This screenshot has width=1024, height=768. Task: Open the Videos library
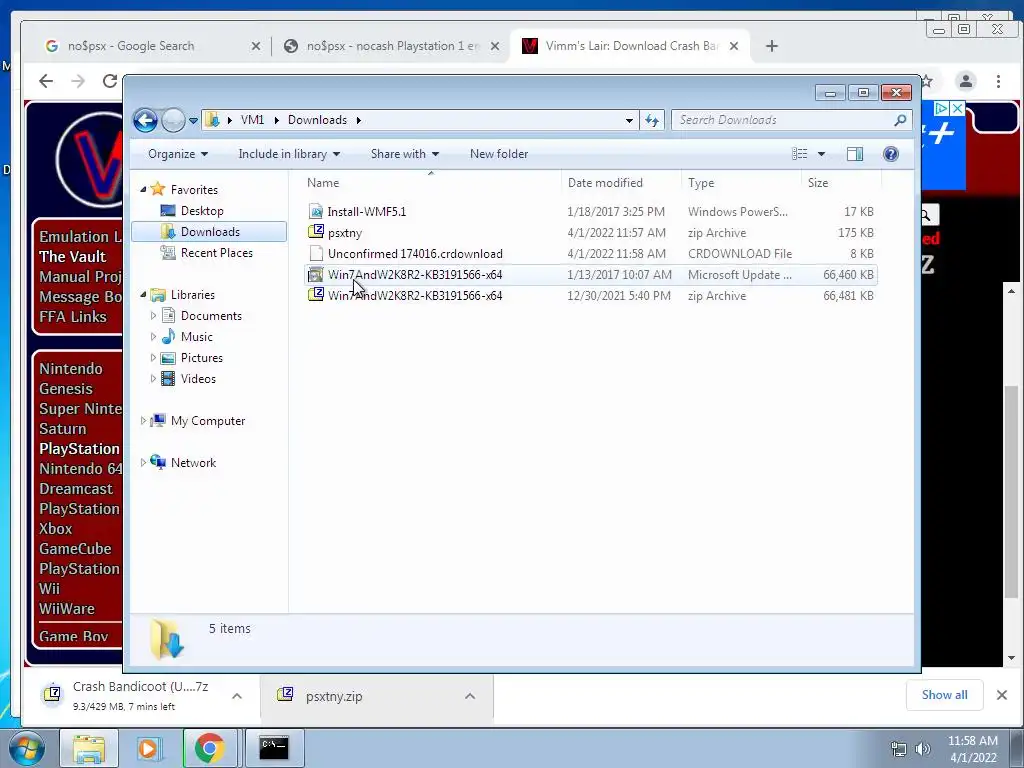[198, 379]
